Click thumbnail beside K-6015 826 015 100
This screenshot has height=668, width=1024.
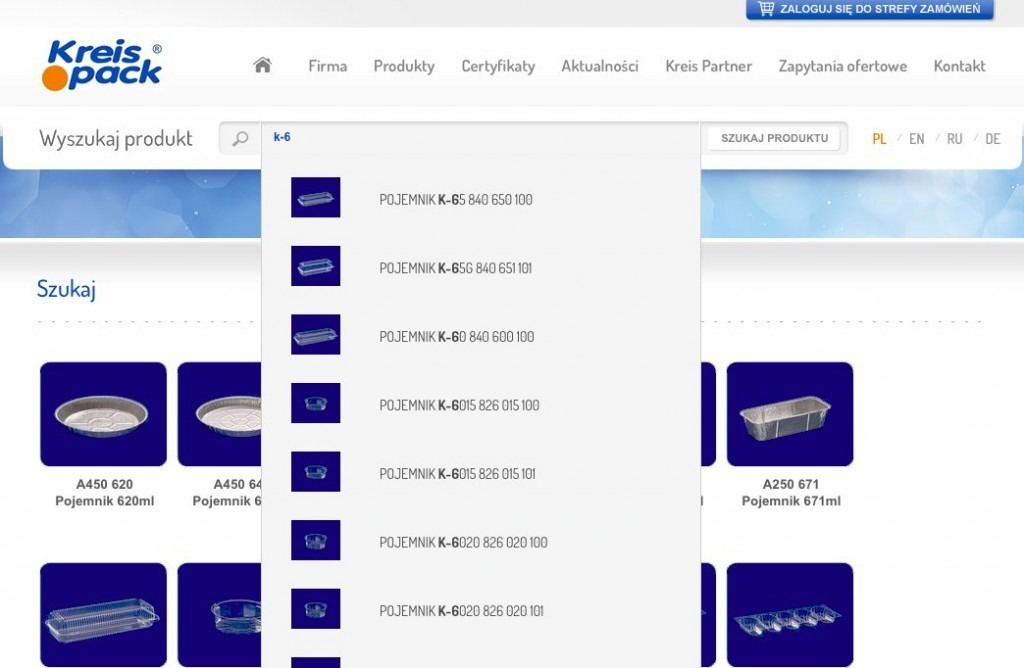click(x=315, y=403)
